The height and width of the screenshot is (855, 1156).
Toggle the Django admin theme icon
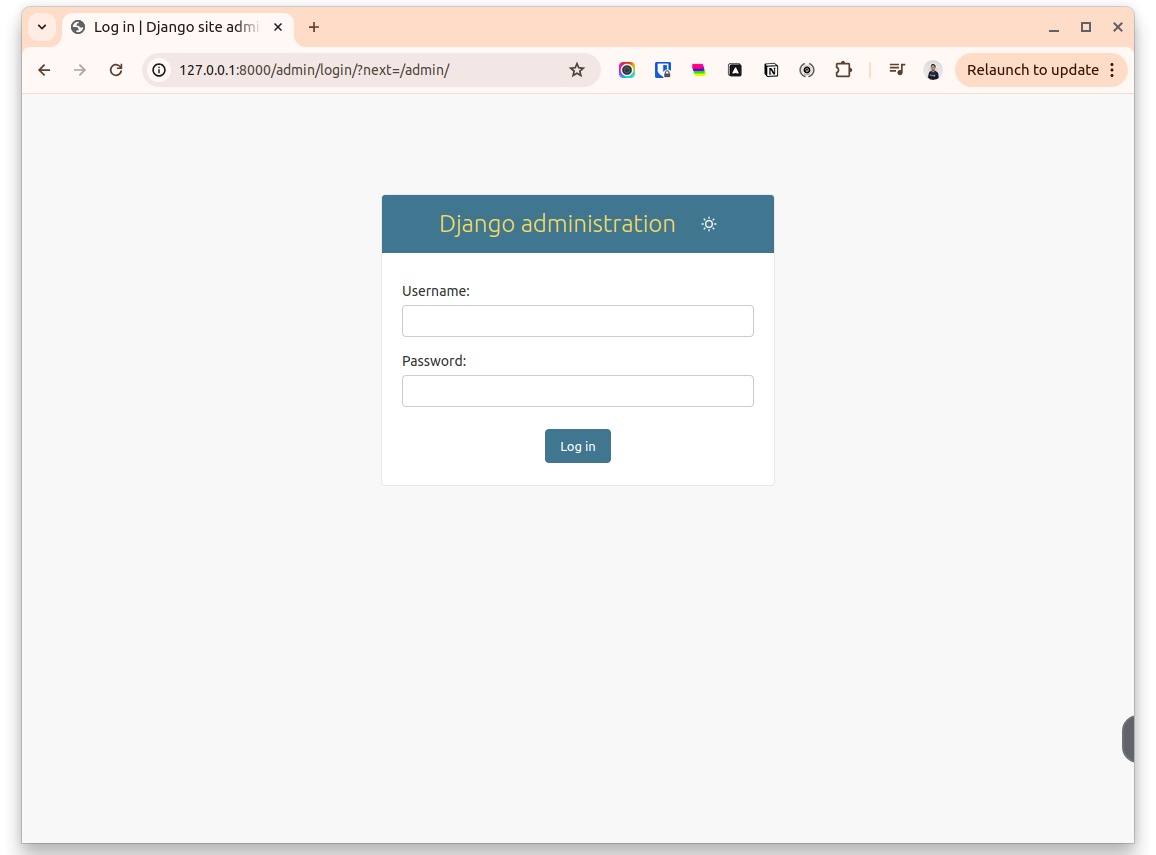coord(708,224)
